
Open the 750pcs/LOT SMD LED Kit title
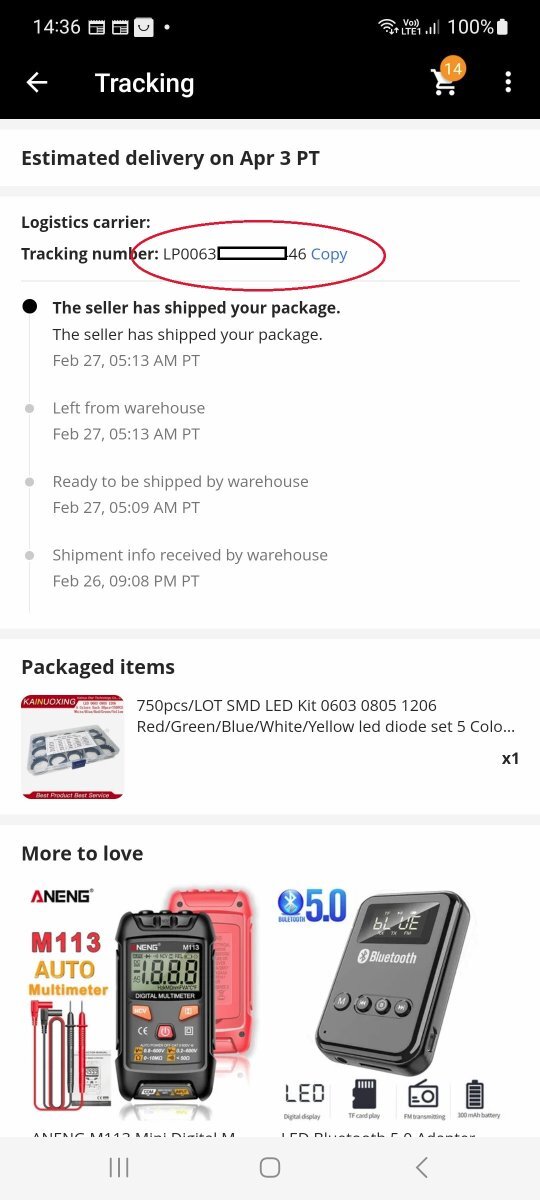[x=326, y=716]
